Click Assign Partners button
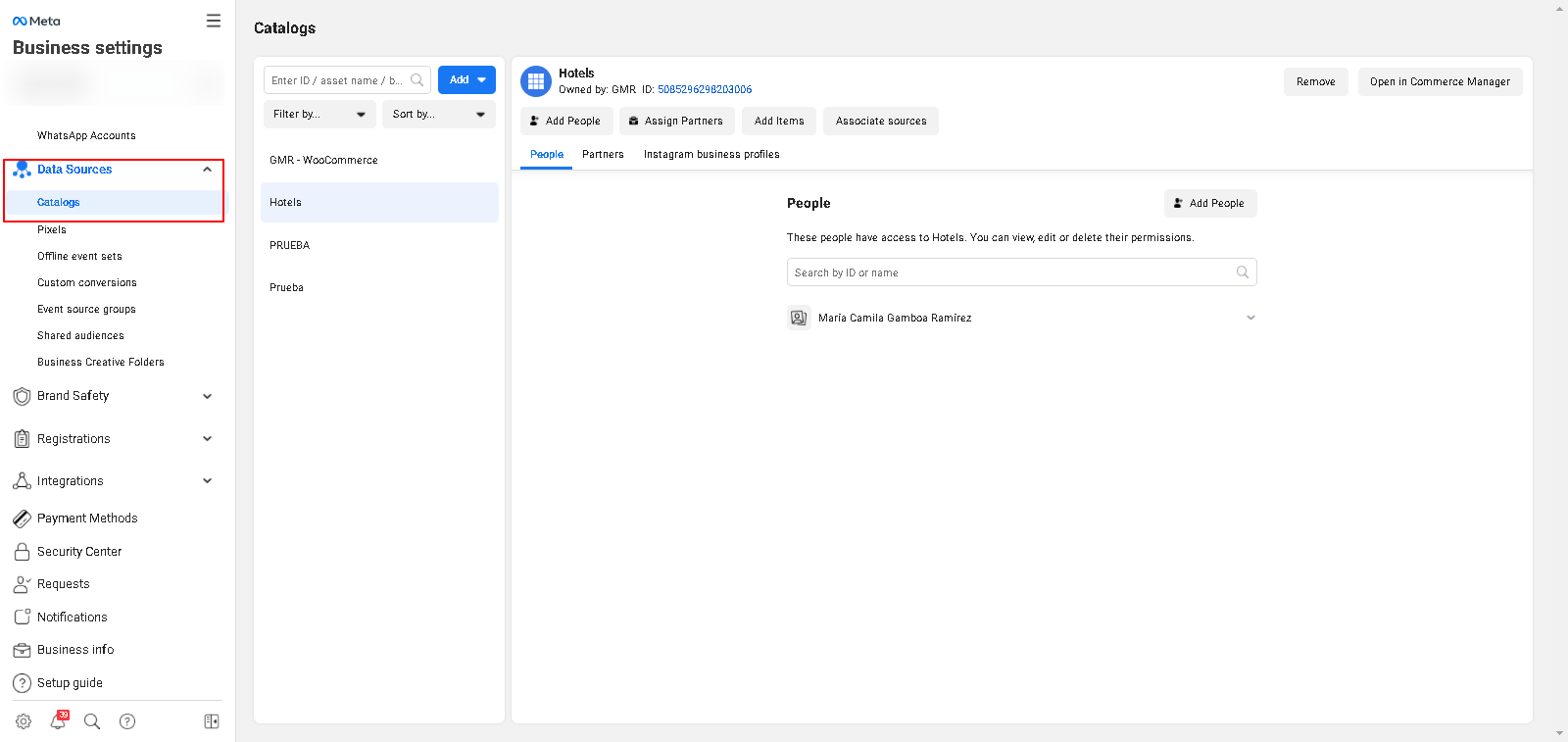 [x=677, y=122]
